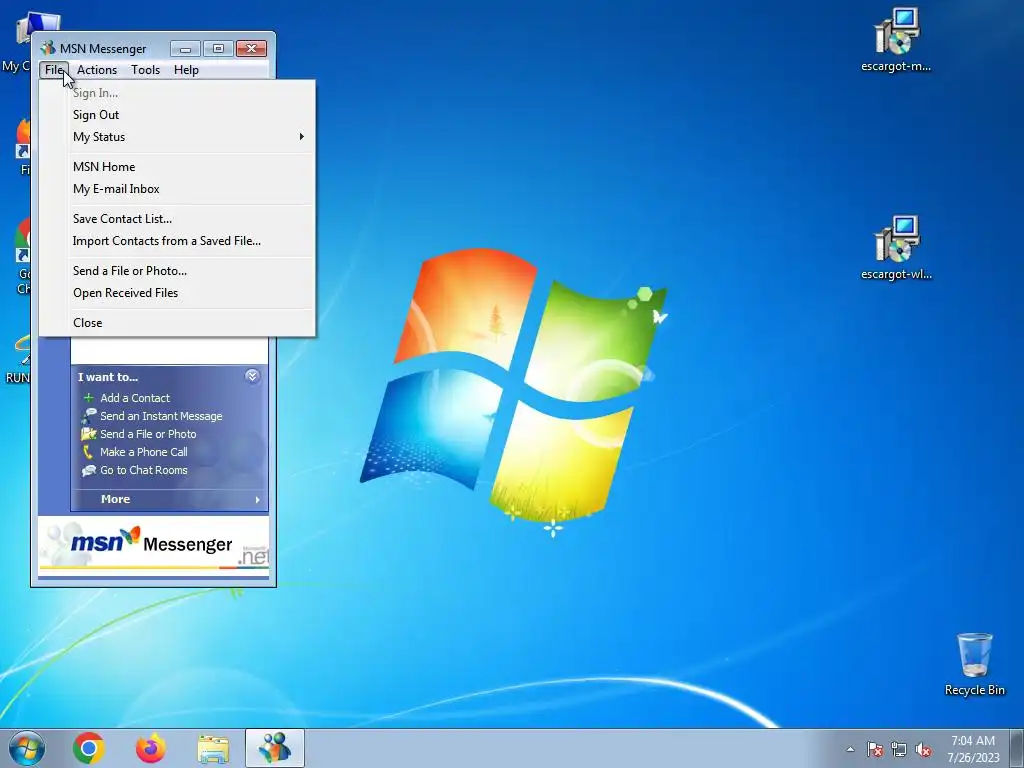The image size is (1024, 768).
Task: Close the MSN Messenger window
Action: point(251,48)
